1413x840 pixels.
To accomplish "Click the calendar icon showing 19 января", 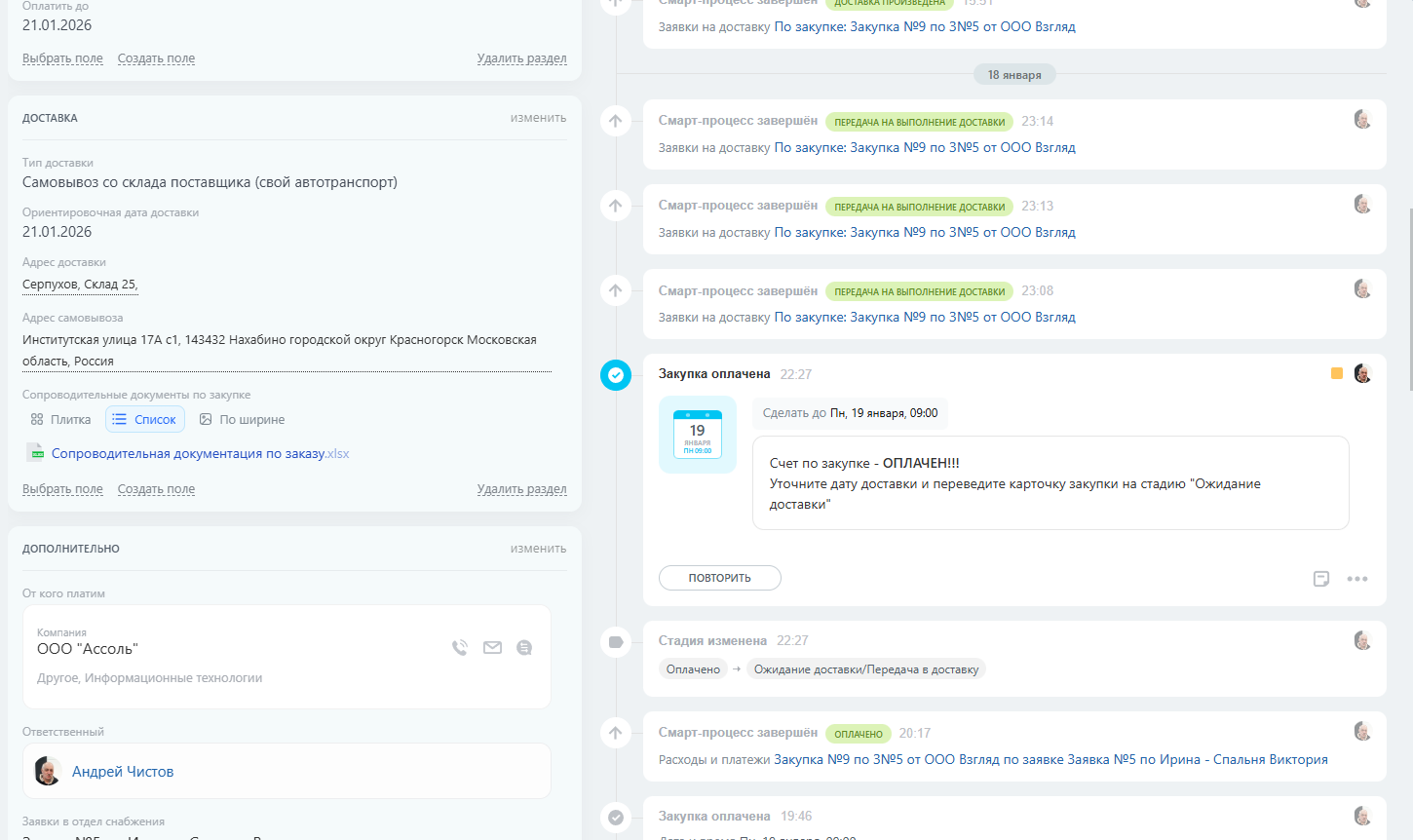I will click(x=698, y=435).
